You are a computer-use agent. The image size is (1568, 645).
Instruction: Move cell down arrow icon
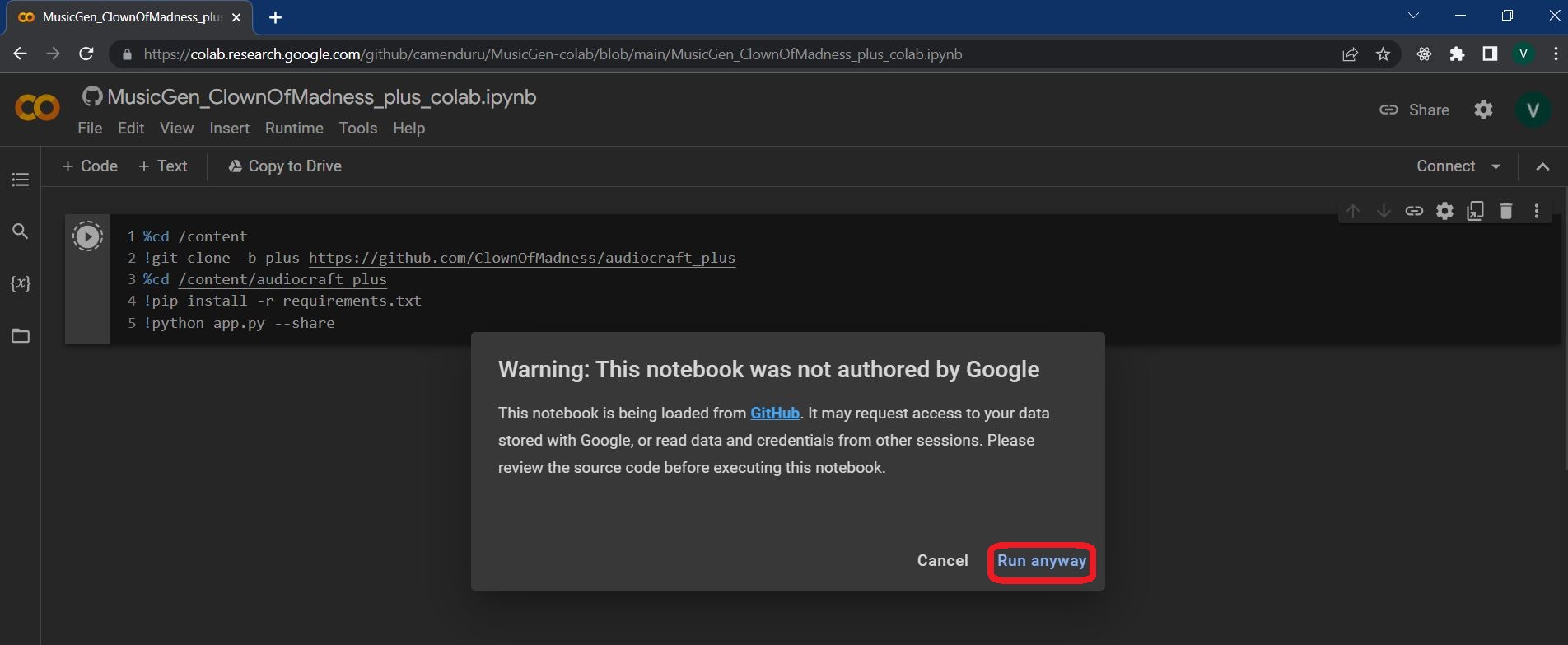coord(1384,211)
